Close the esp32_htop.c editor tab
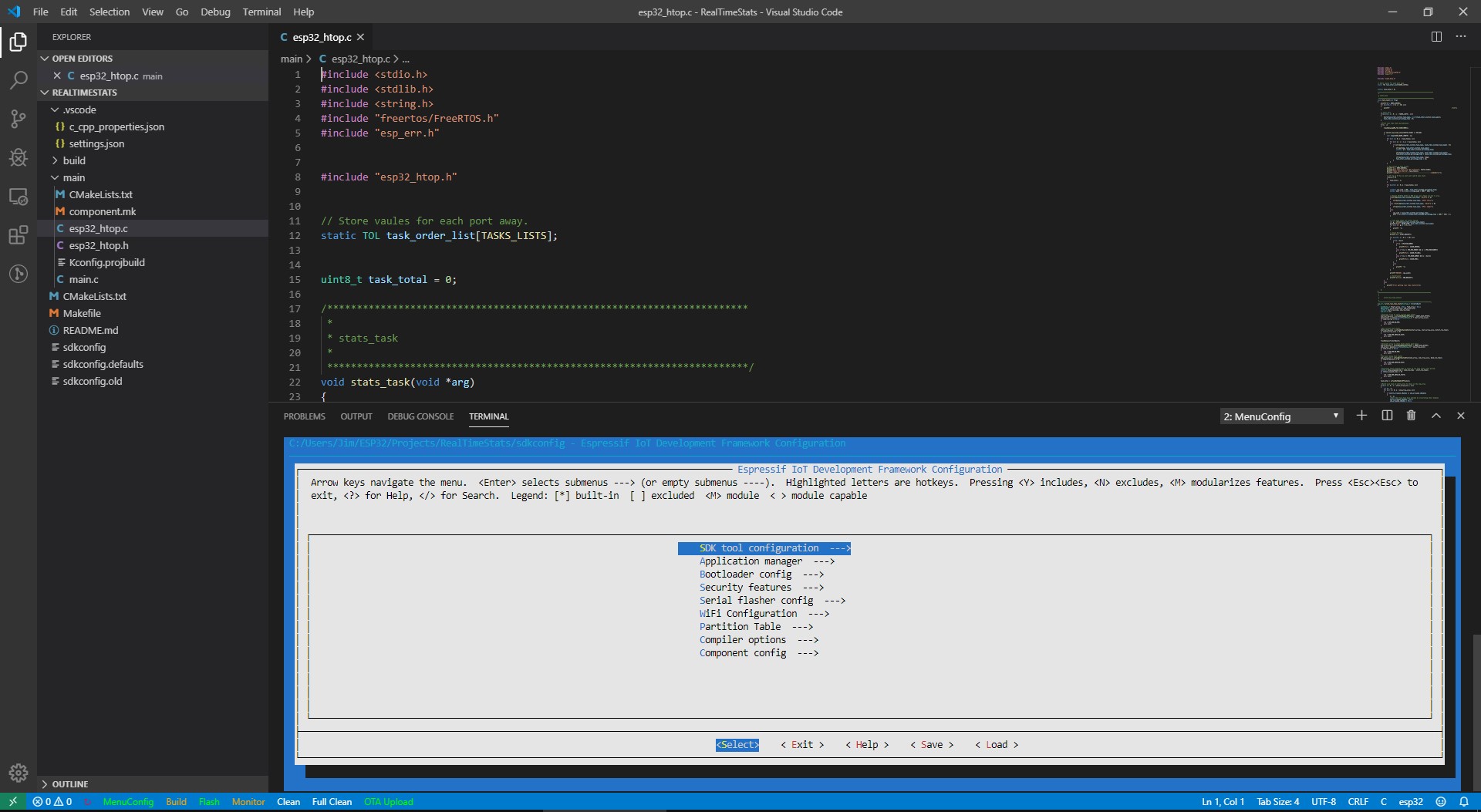The image size is (1481, 812). coord(360,37)
